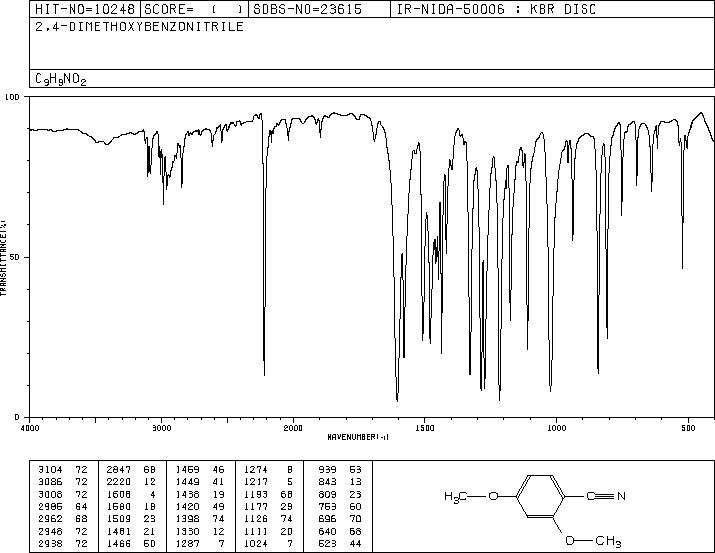Click the 939 peak table entry
The width and height of the screenshot is (715, 553).
tap(340, 470)
